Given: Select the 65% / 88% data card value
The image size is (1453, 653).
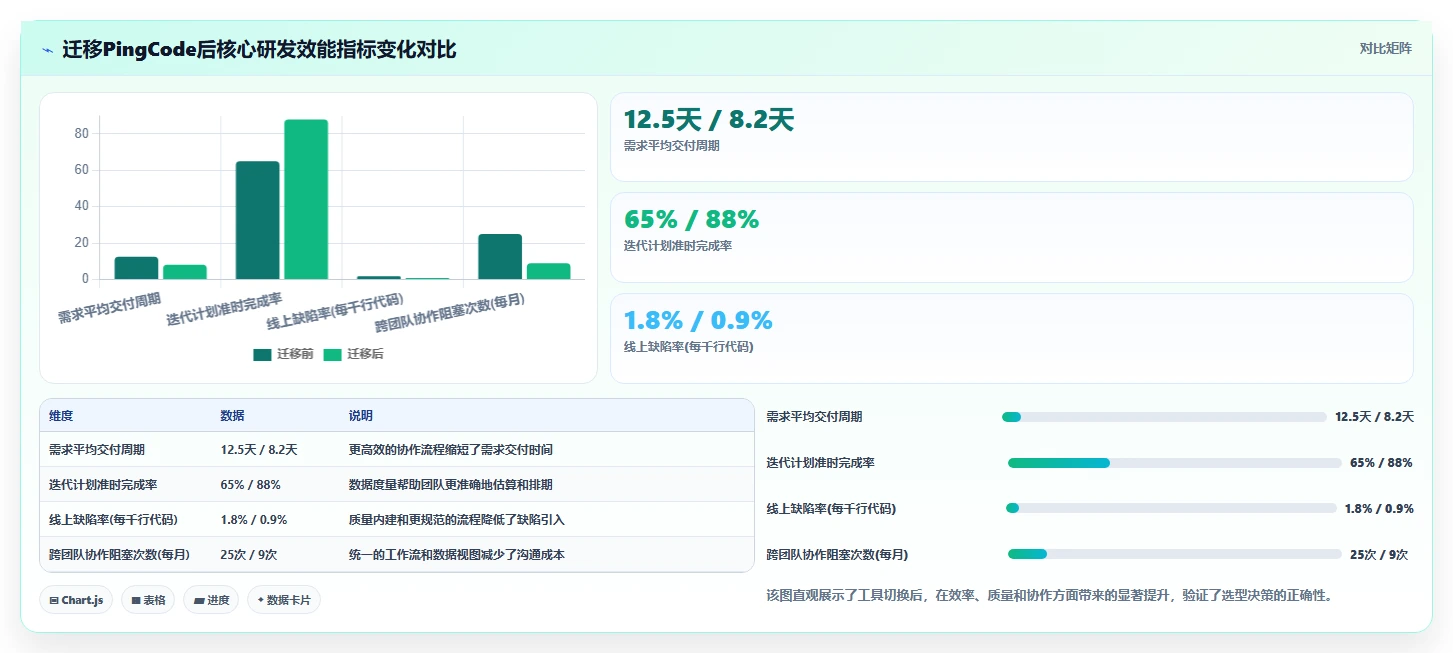Looking at the screenshot, I should click(692, 219).
